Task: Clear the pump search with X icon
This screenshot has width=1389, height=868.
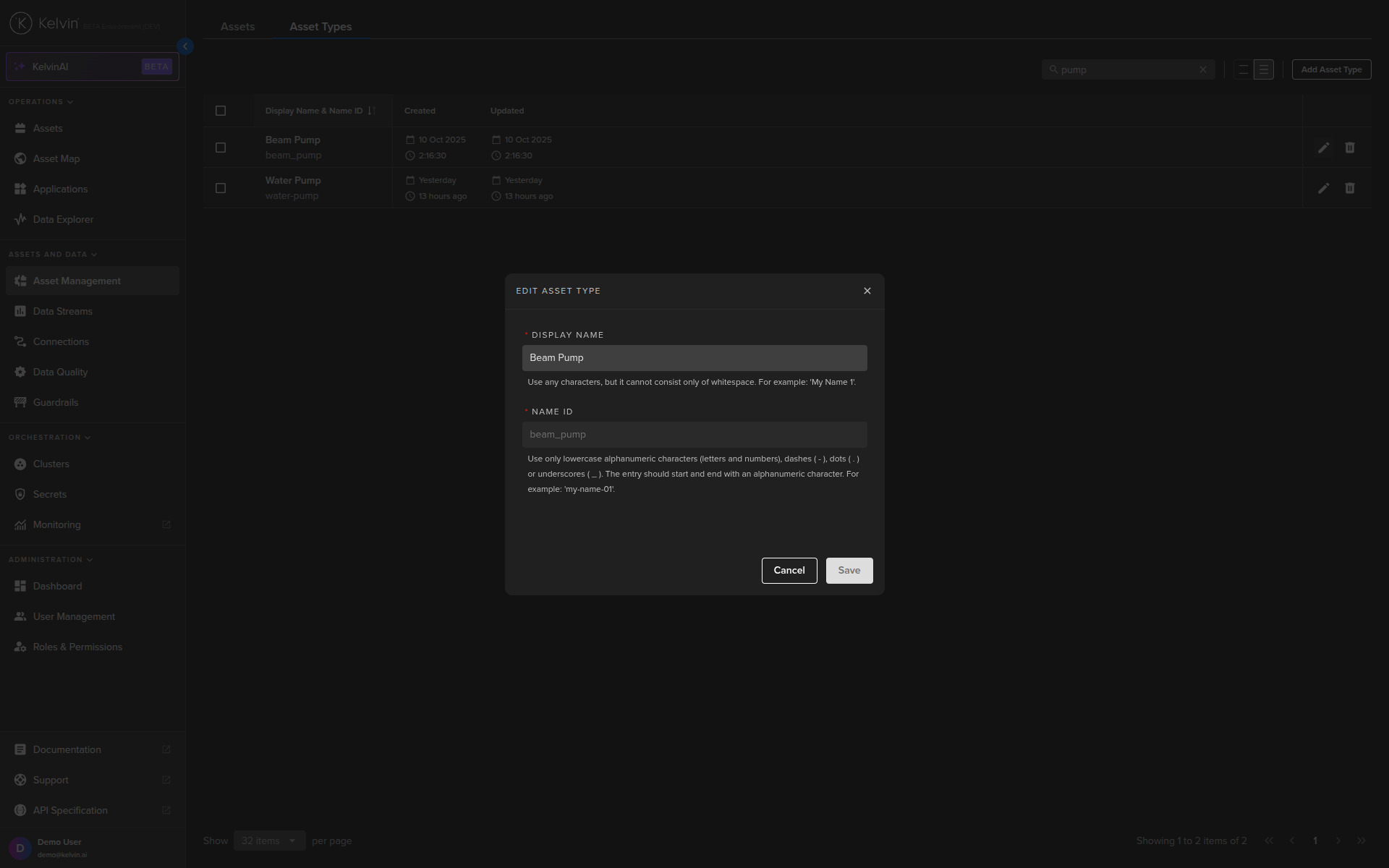Action: pos(1203,70)
